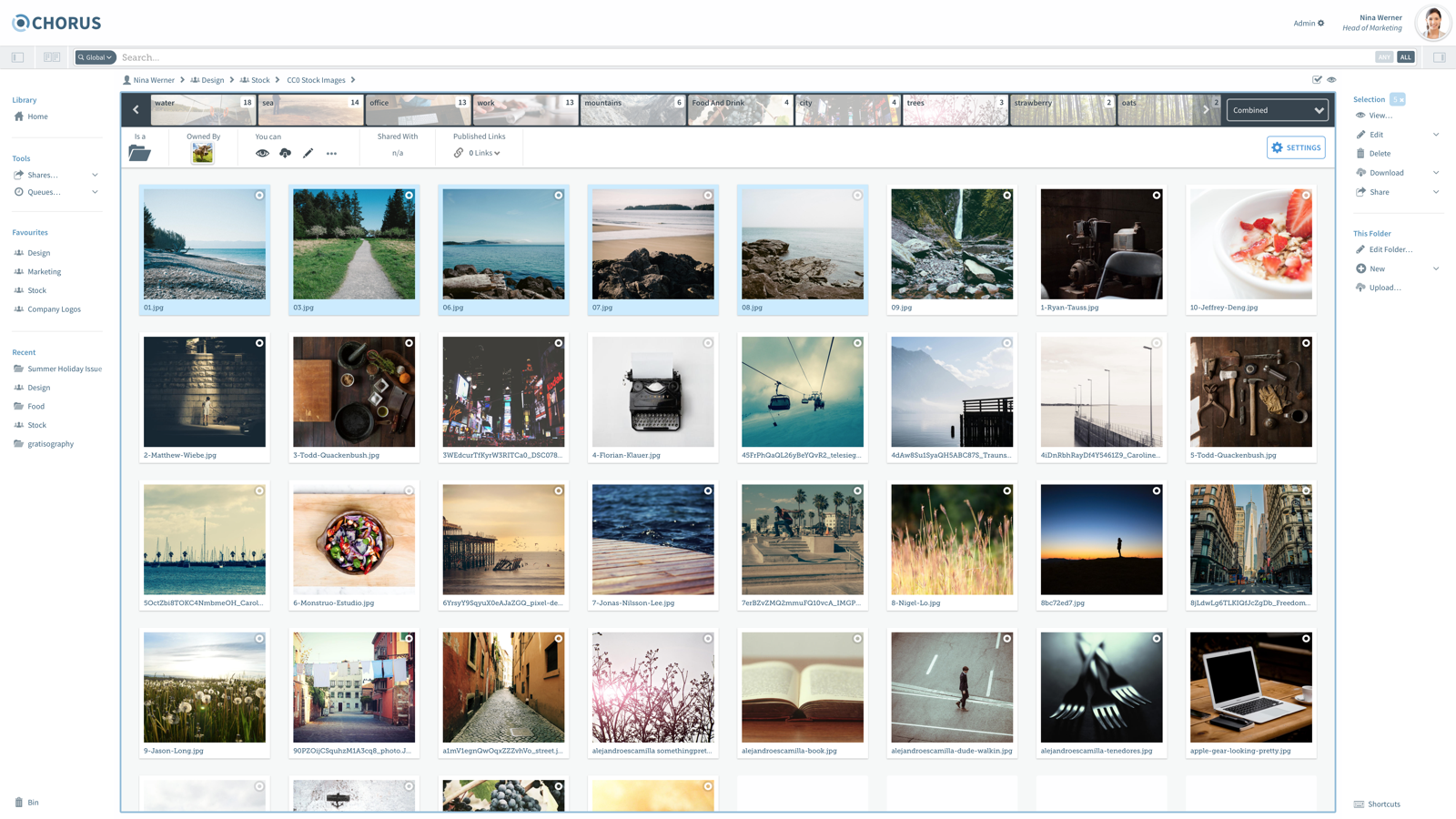This screenshot has width=1456, height=819.
Task: Switch view with the grid layout icon
Action: (x=52, y=57)
